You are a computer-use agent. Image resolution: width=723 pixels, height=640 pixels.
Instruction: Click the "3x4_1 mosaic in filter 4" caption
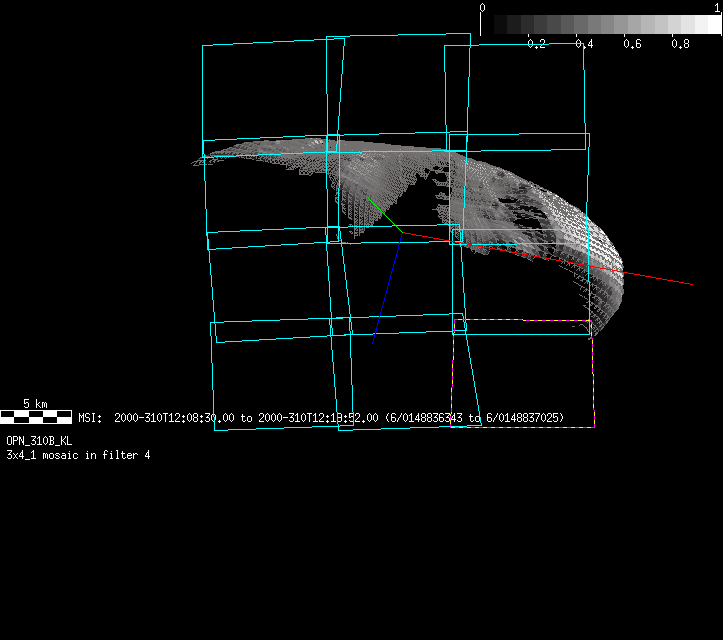coord(78,455)
